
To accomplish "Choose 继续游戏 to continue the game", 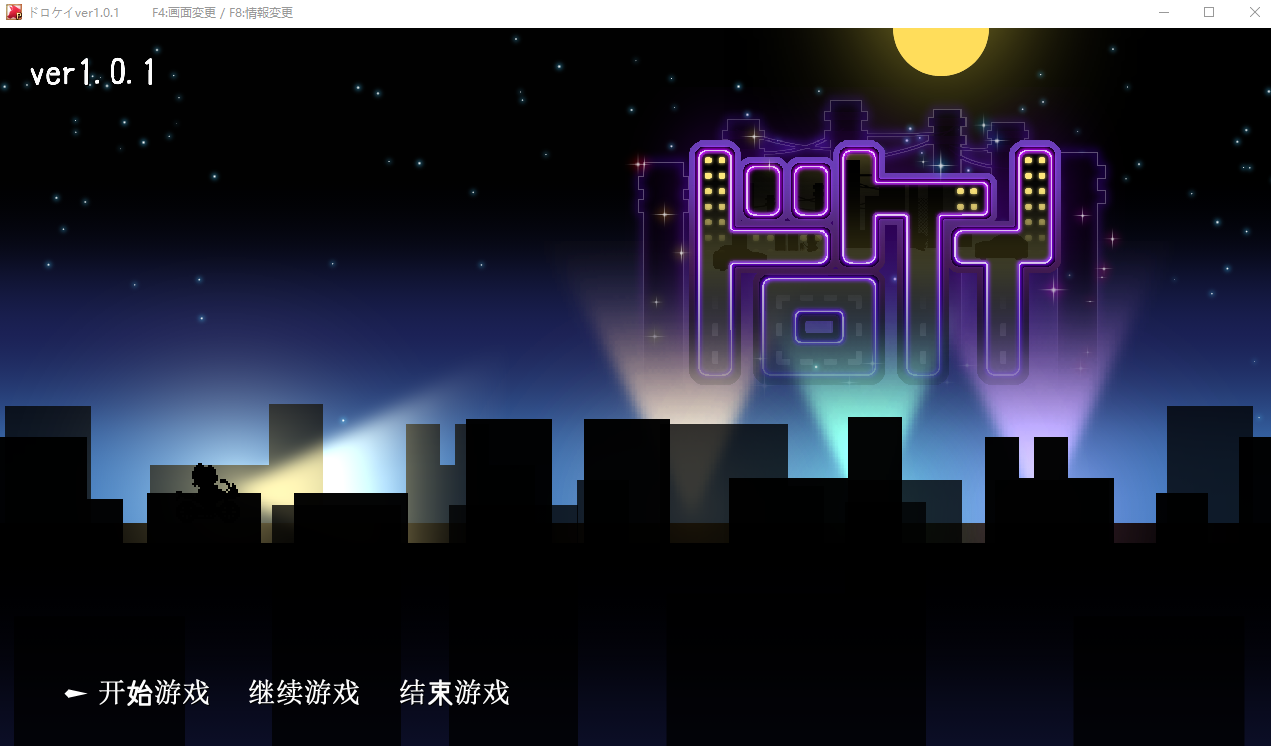I will coord(303,693).
